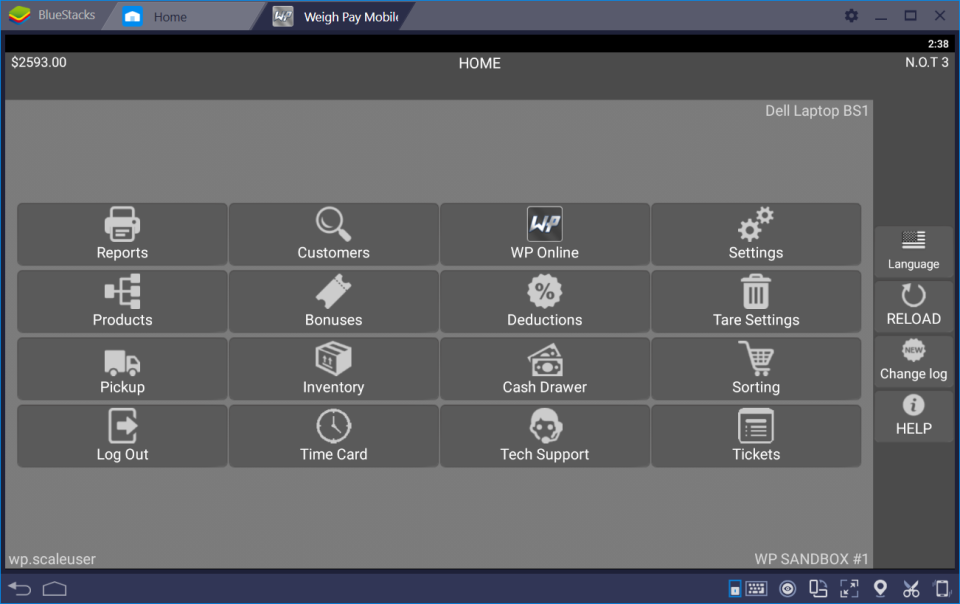Click the HOME title text
Image resolution: width=960 pixels, height=604 pixels.
479,63
